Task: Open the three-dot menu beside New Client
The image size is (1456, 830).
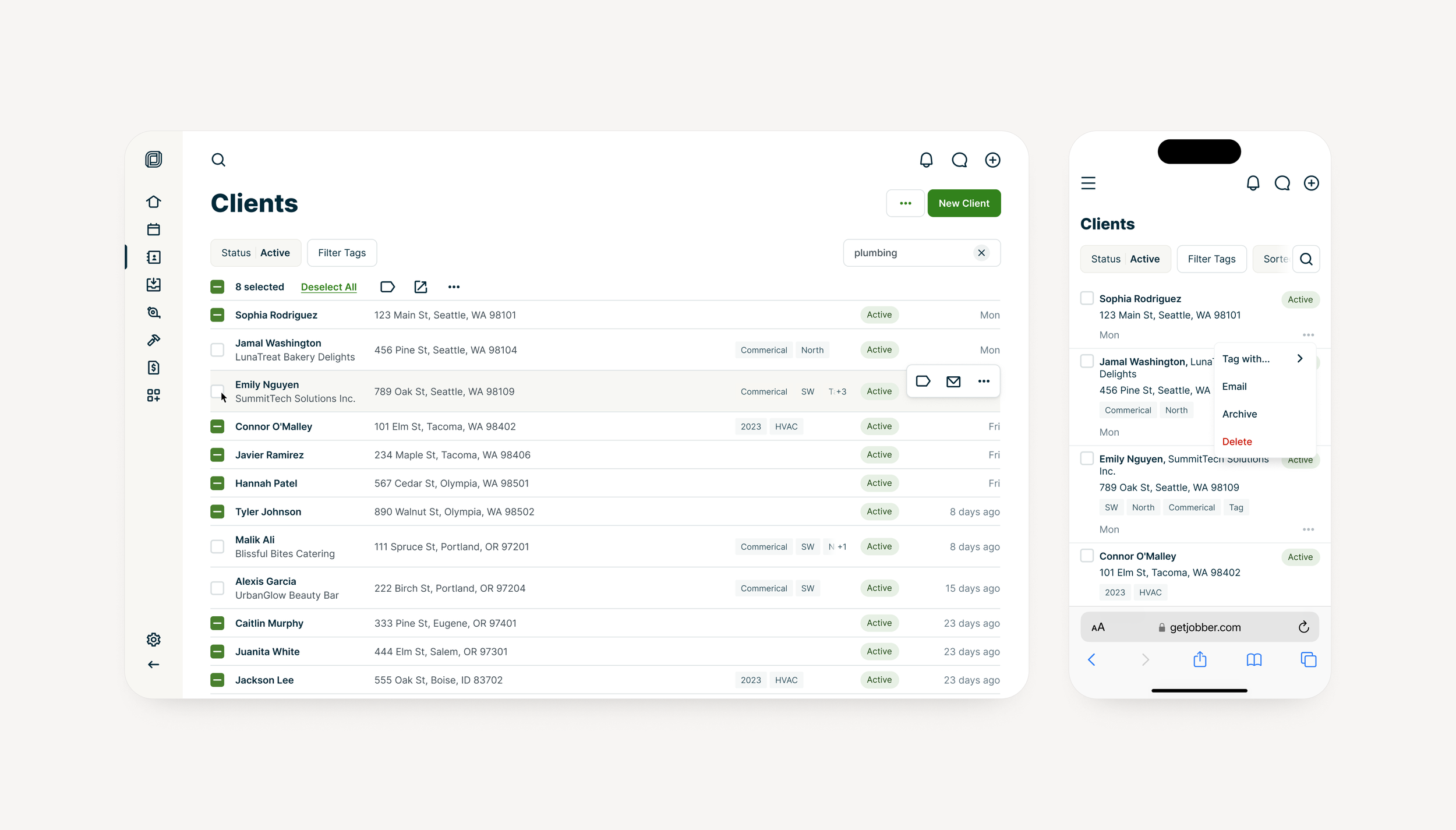Action: tap(905, 203)
